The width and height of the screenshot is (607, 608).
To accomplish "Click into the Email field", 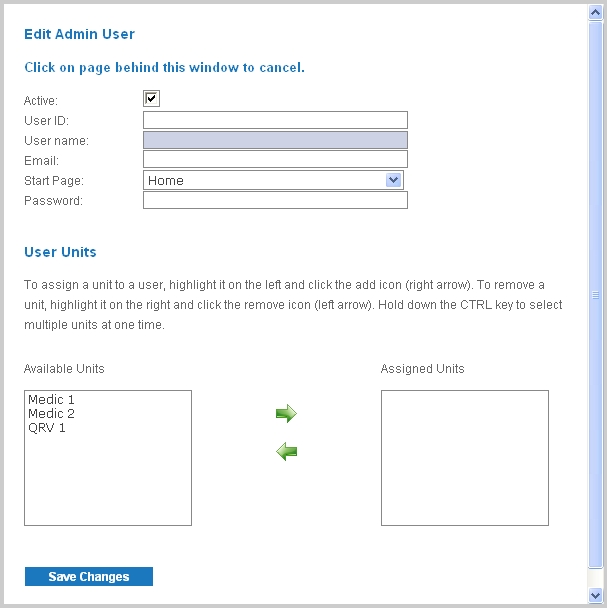I will tap(275, 159).
